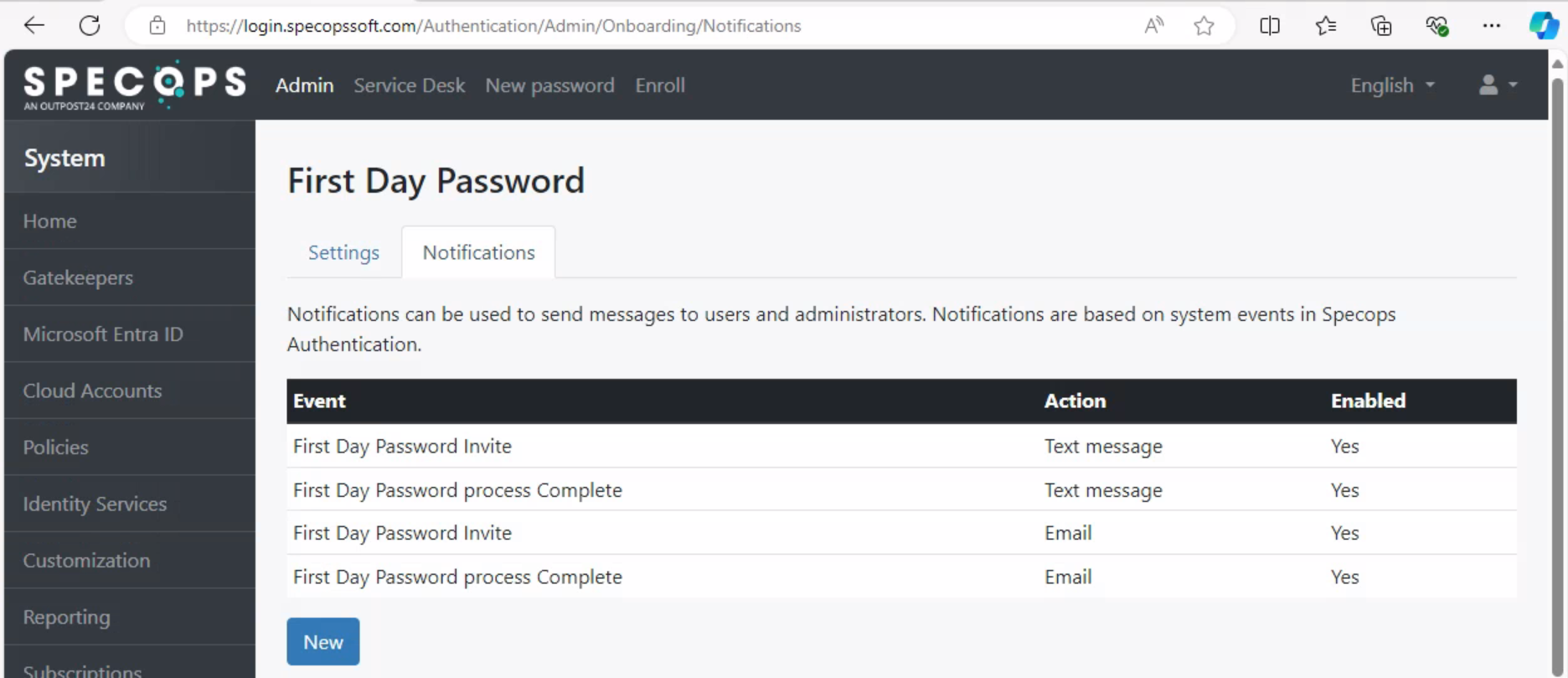Click the Action column header
This screenshot has width=1568, height=678.
1075,401
